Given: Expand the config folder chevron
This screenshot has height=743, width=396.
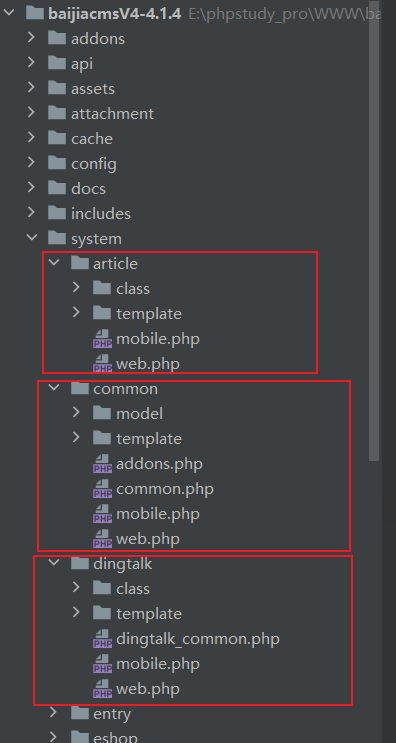Looking at the screenshot, I should click(x=32, y=163).
